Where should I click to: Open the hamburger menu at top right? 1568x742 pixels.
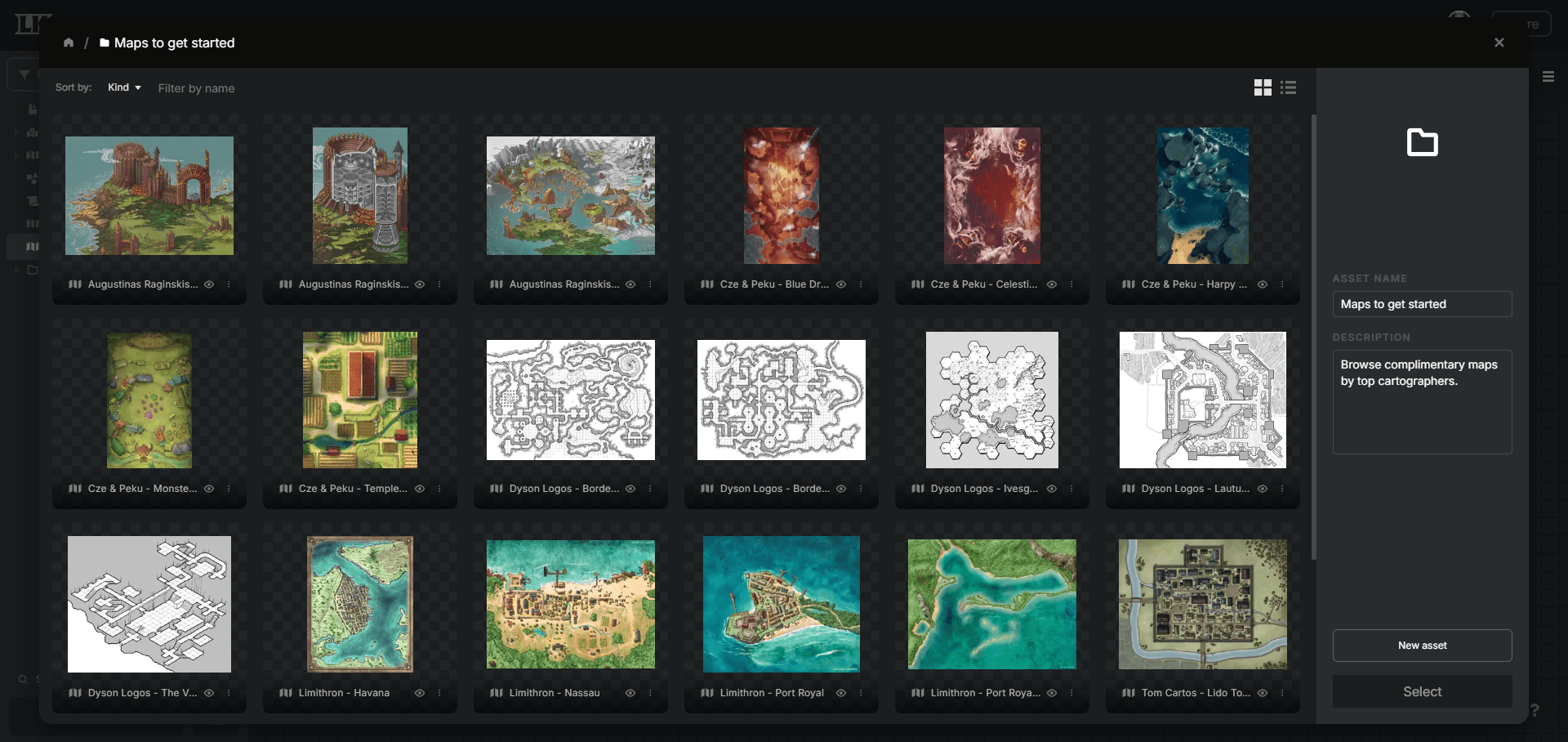(x=1550, y=77)
